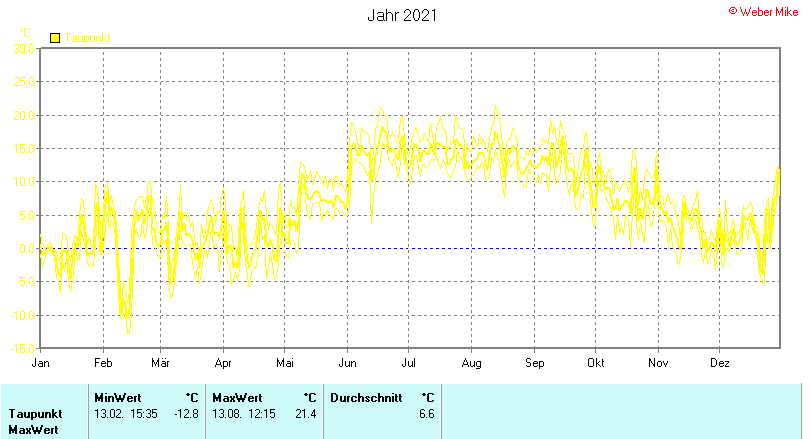The height and width of the screenshot is (439, 810).
Task: Click the Dez month label
Action: point(720,363)
